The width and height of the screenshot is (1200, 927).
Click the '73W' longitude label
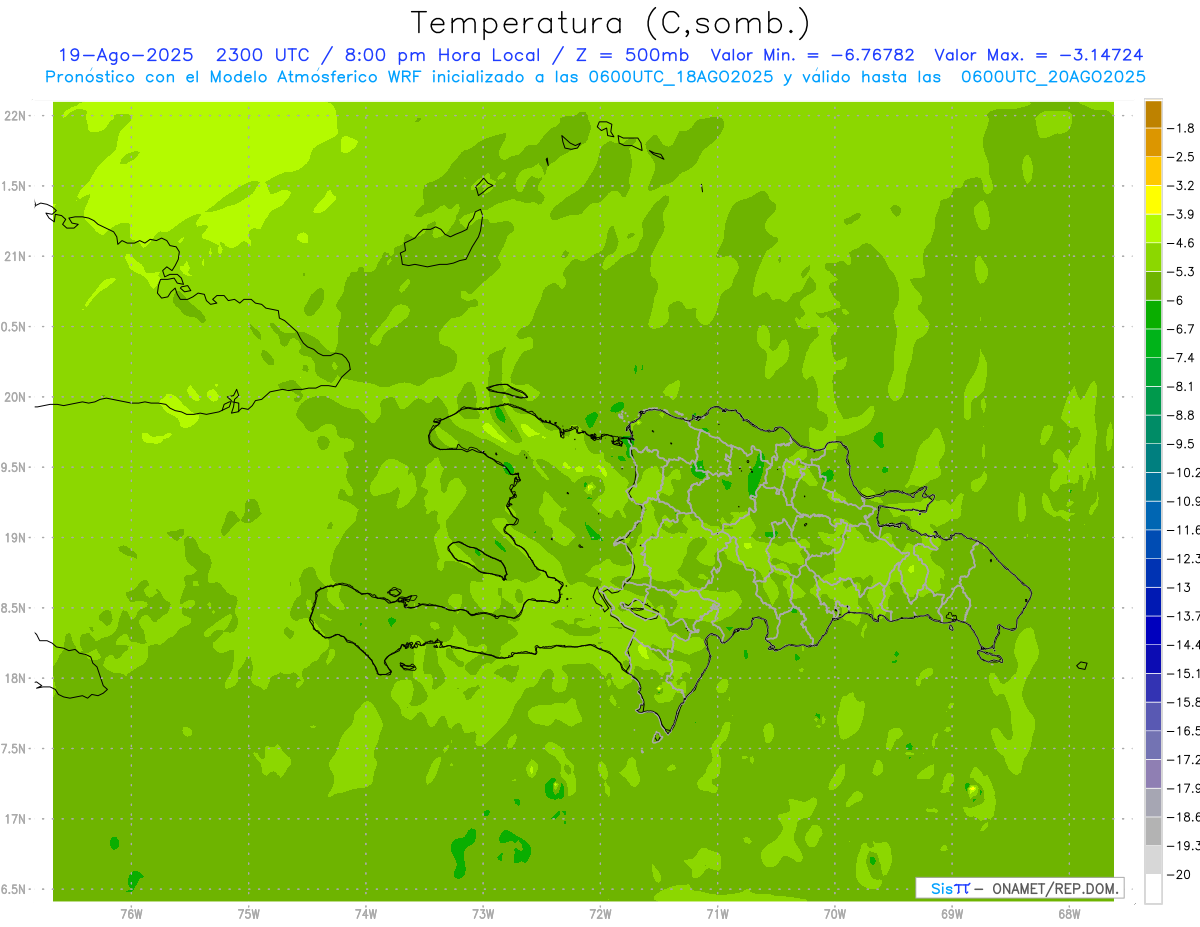tap(483, 914)
